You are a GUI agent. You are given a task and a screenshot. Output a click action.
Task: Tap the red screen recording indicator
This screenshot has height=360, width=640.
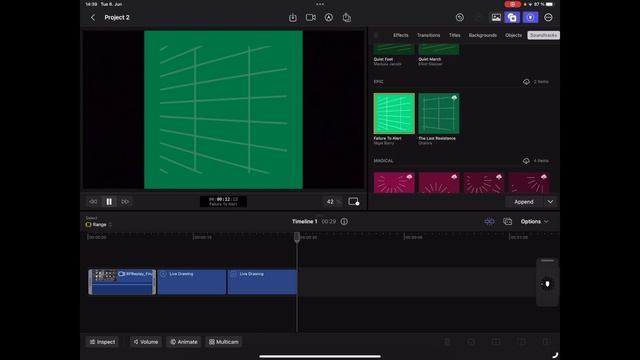point(512,4)
